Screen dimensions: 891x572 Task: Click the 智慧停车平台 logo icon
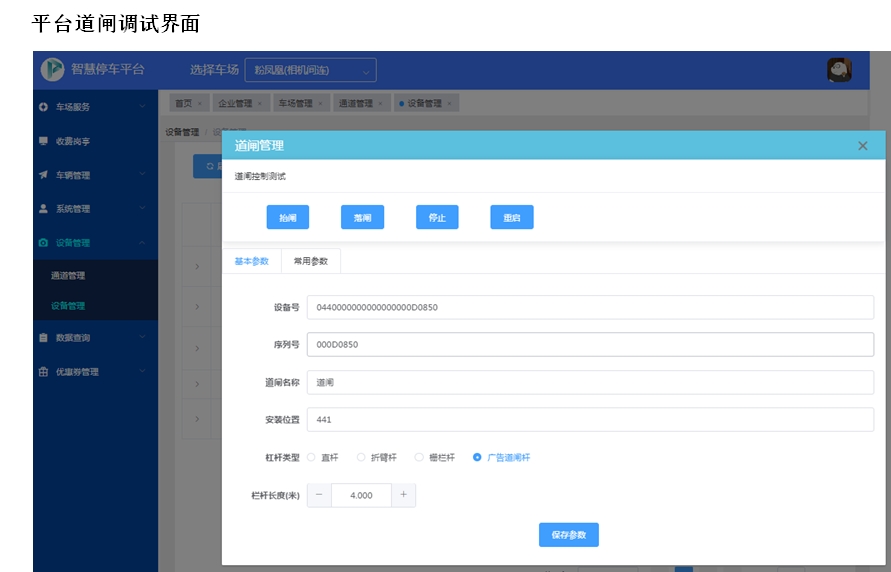52,69
